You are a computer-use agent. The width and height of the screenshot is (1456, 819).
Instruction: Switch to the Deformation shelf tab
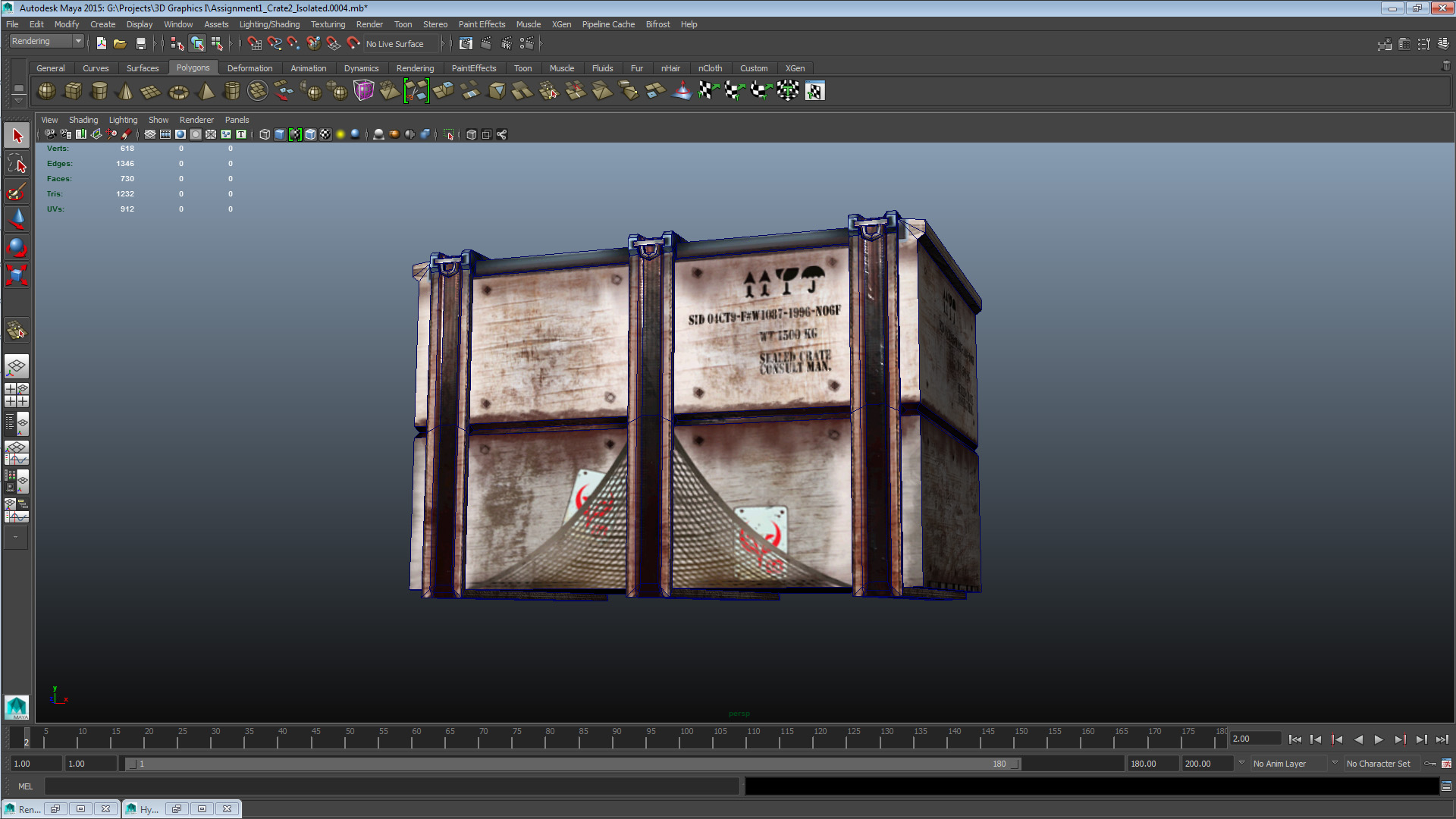(249, 68)
